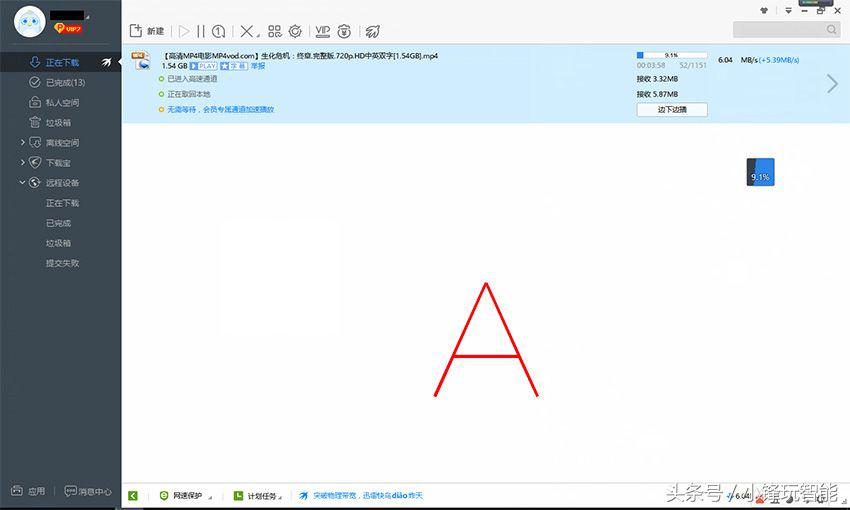Click the green back-arrow icon in status bar
The height and width of the screenshot is (510, 850).
pyautogui.click(x=133, y=495)
